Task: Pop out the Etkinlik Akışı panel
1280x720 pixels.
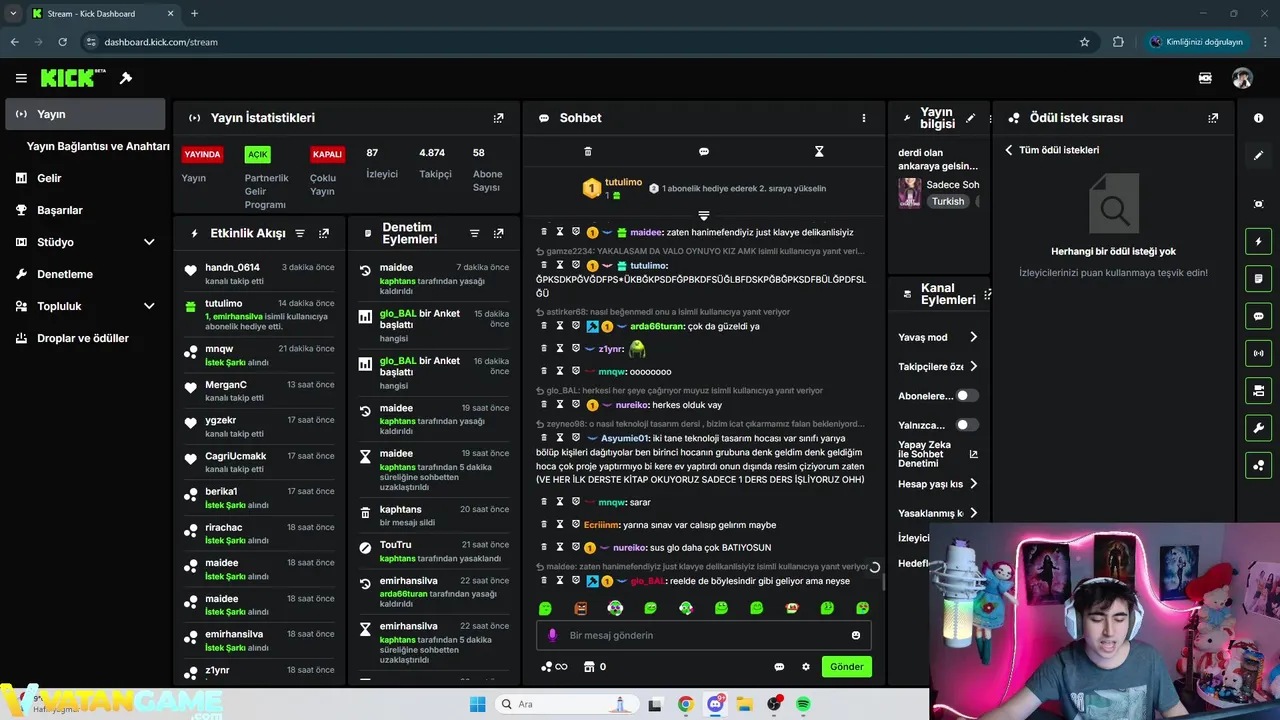Action: (x=324, y=233)
